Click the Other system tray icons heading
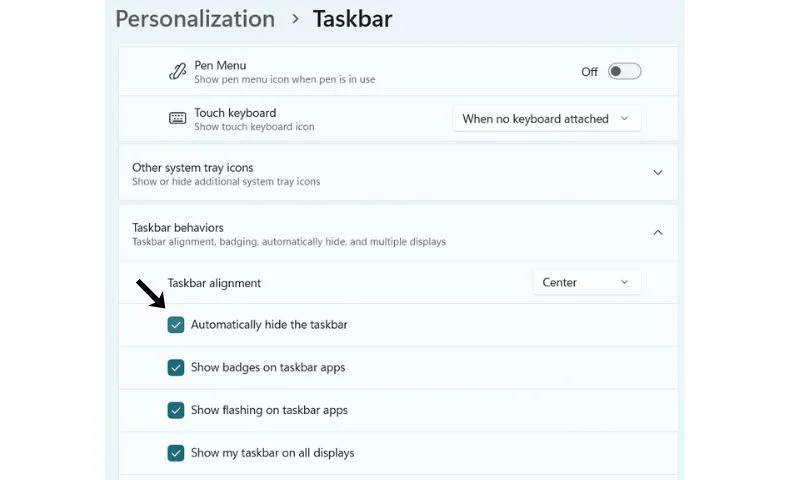790x480 pixels. [193, 168]
